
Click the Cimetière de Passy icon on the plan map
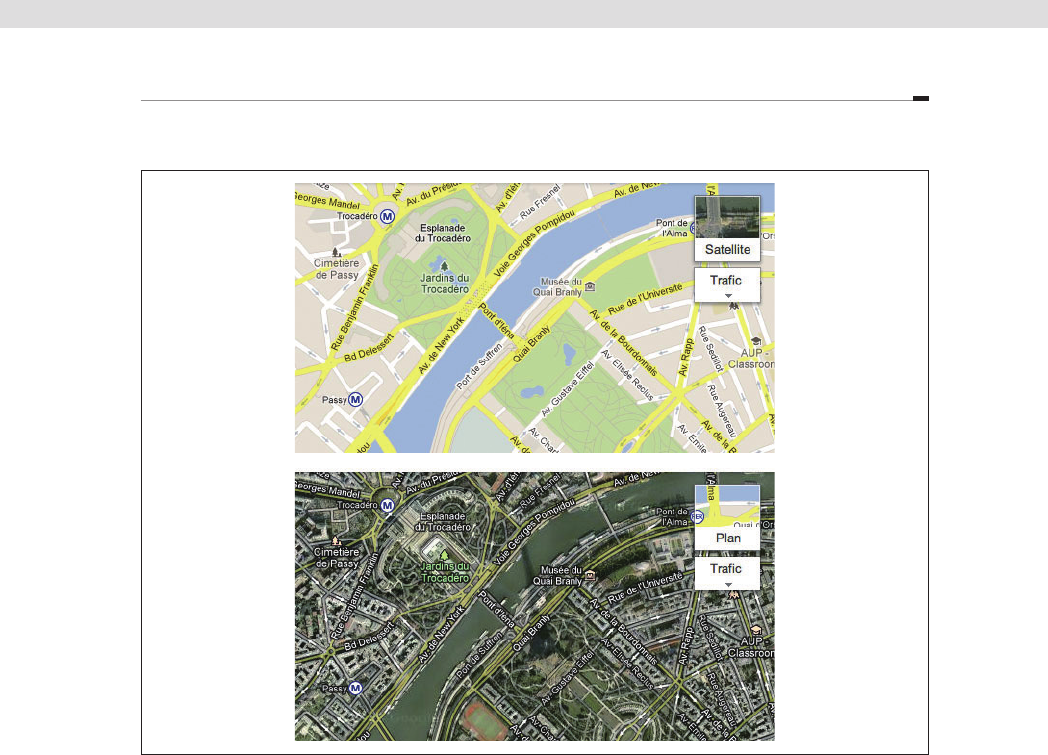click(x=337, y=253)
